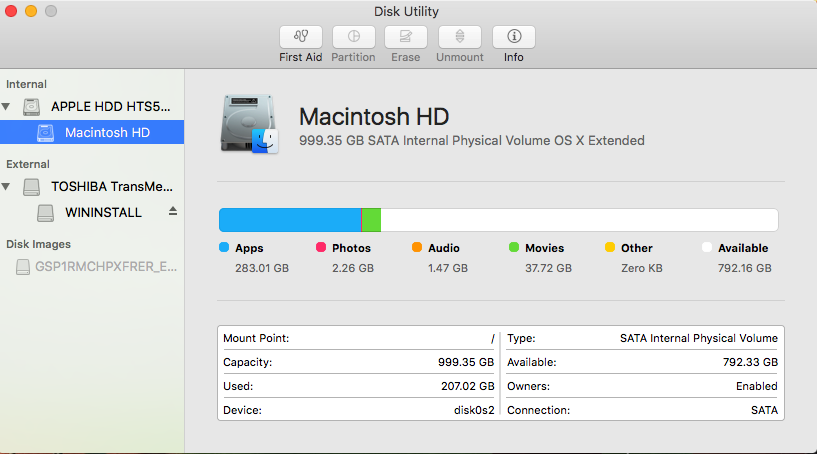Viewport: 817px width, 454px height.
Task: Select Macintosh HD in the sidebar
Action: [92, 132]
